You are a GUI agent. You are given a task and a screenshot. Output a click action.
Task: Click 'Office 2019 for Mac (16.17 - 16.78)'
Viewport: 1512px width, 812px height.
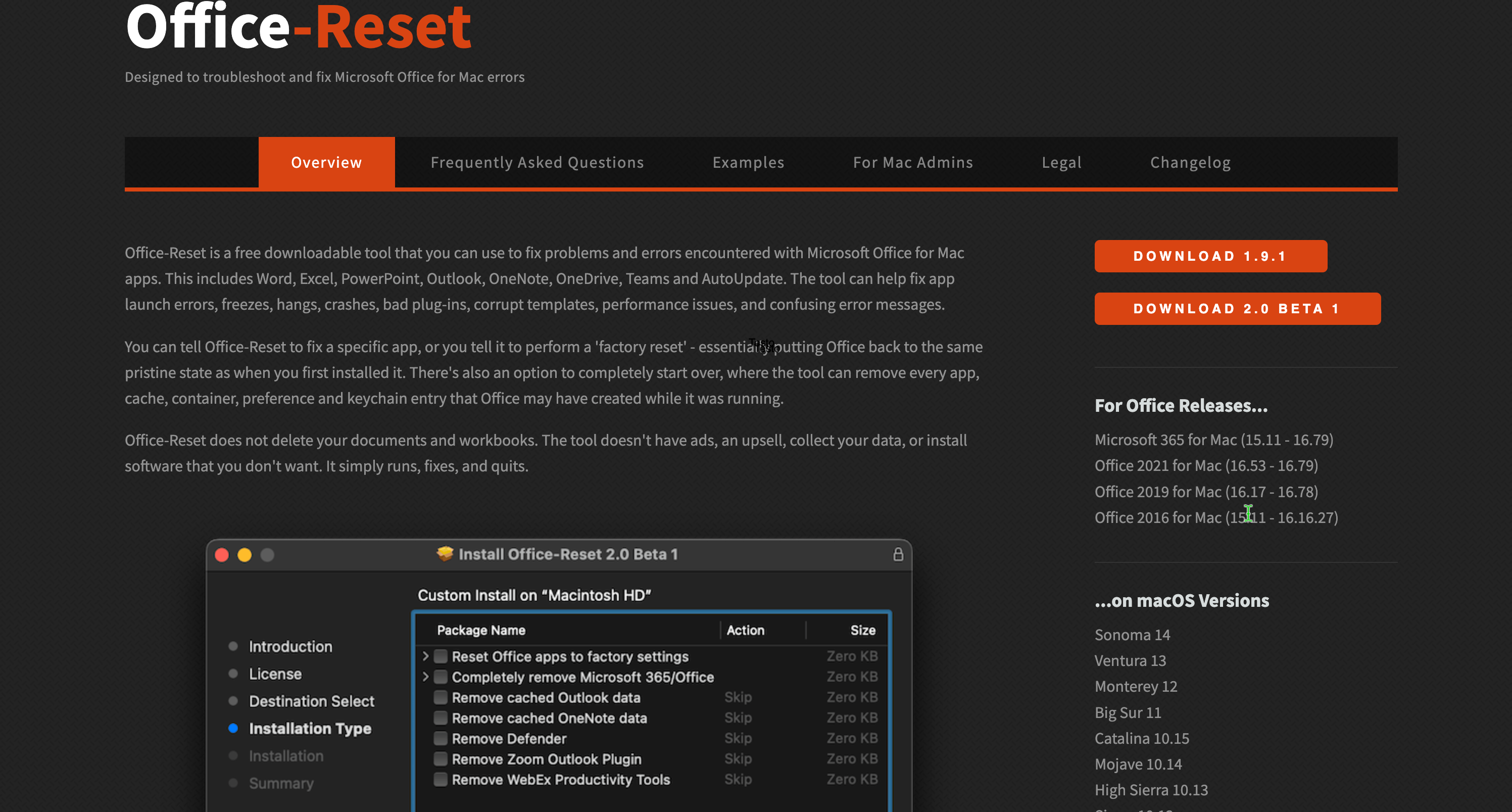point(1206,492)
